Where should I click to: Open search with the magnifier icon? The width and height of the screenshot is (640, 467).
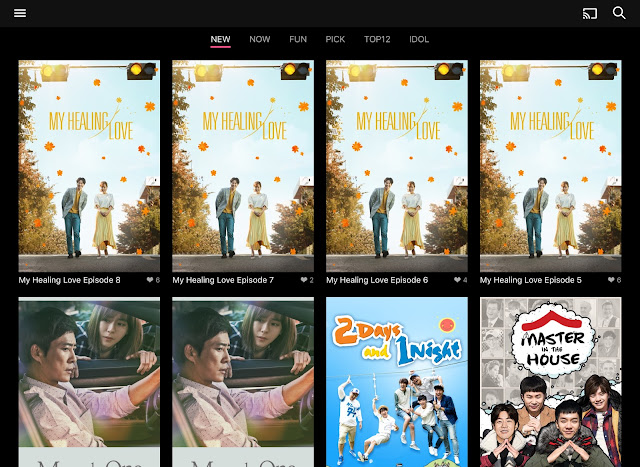[x=619, y=13]
